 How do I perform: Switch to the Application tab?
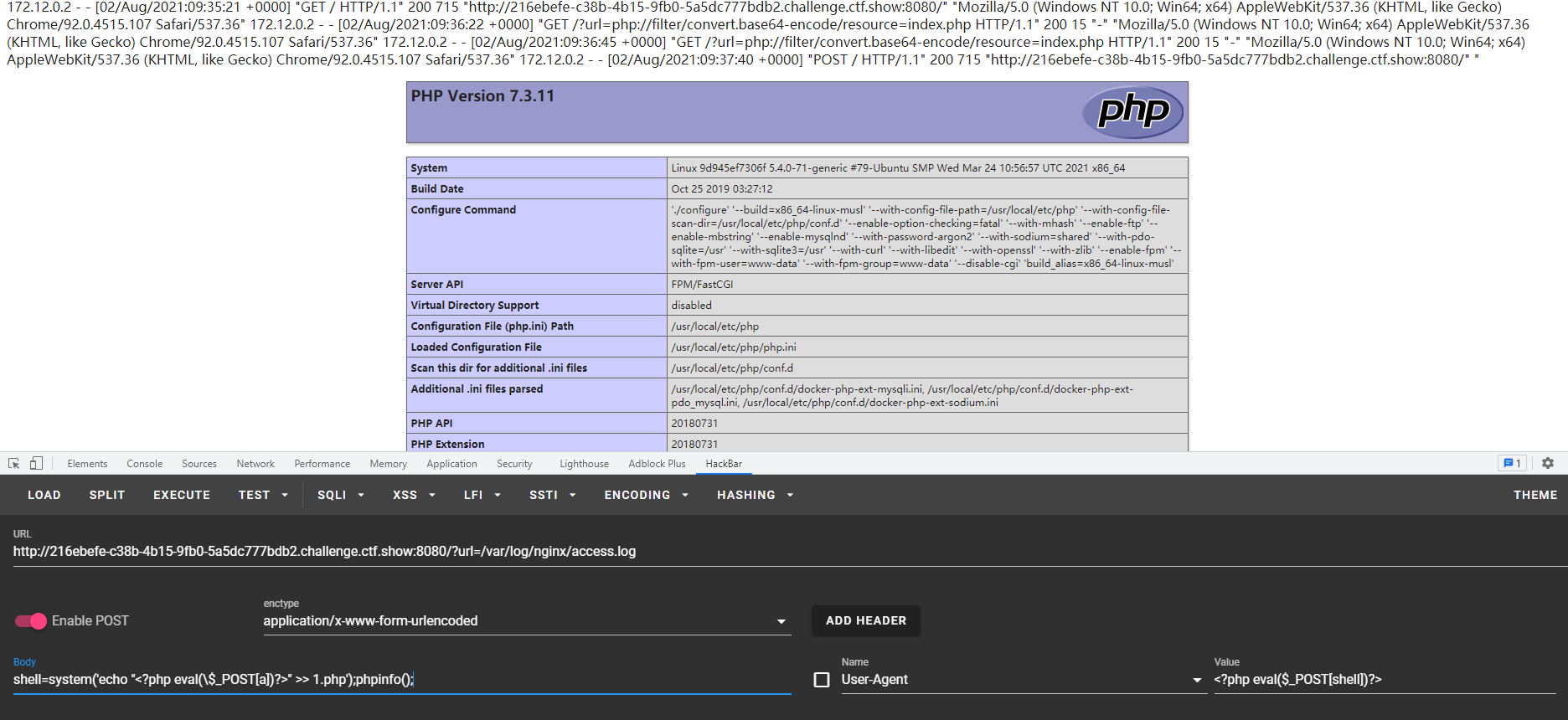(451, 464)
